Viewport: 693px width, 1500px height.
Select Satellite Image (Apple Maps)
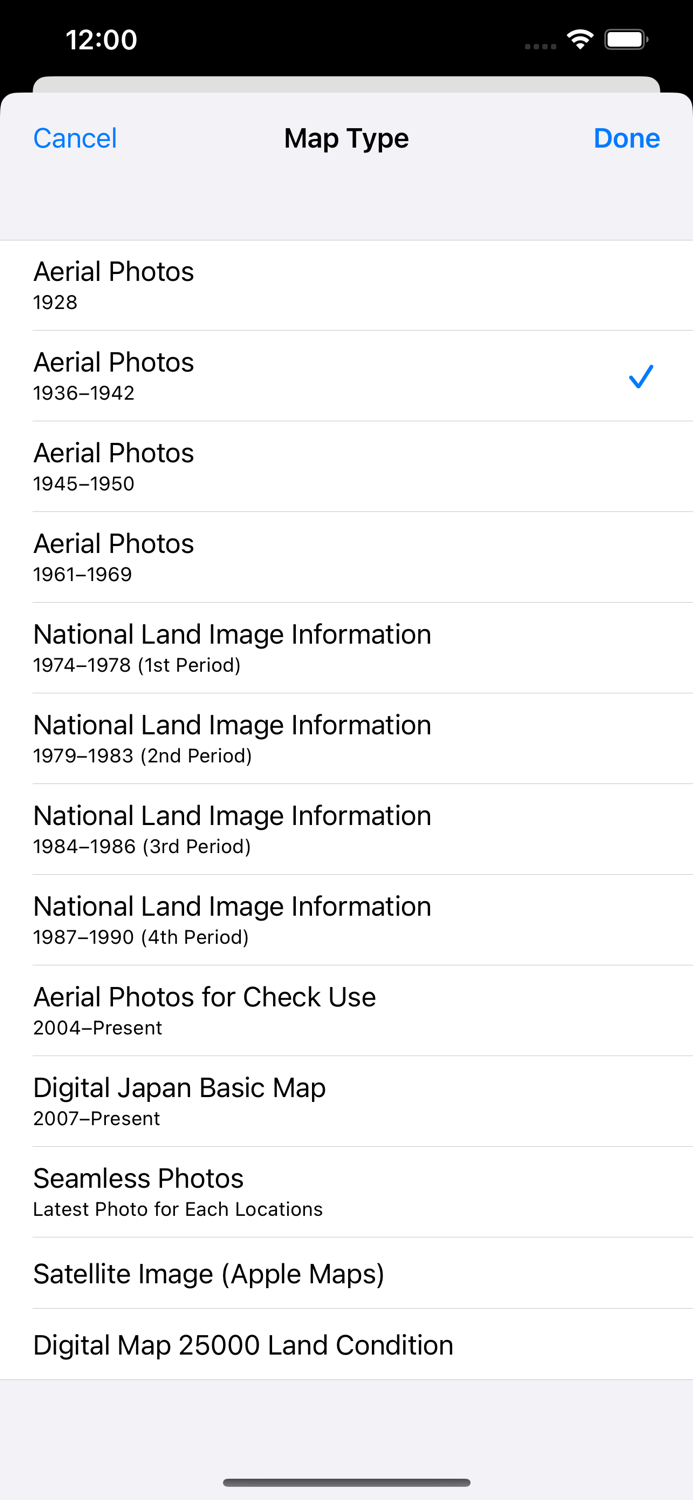click(346, 1273)
